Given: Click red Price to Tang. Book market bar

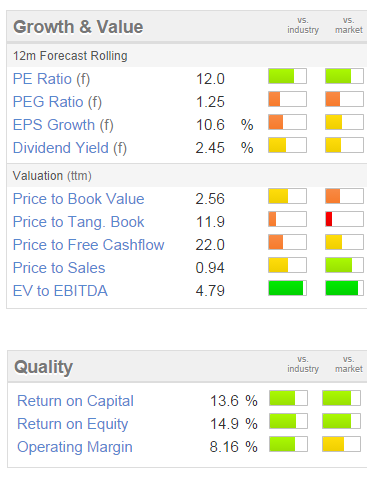Looking at the screenshot, I should 344,219.
